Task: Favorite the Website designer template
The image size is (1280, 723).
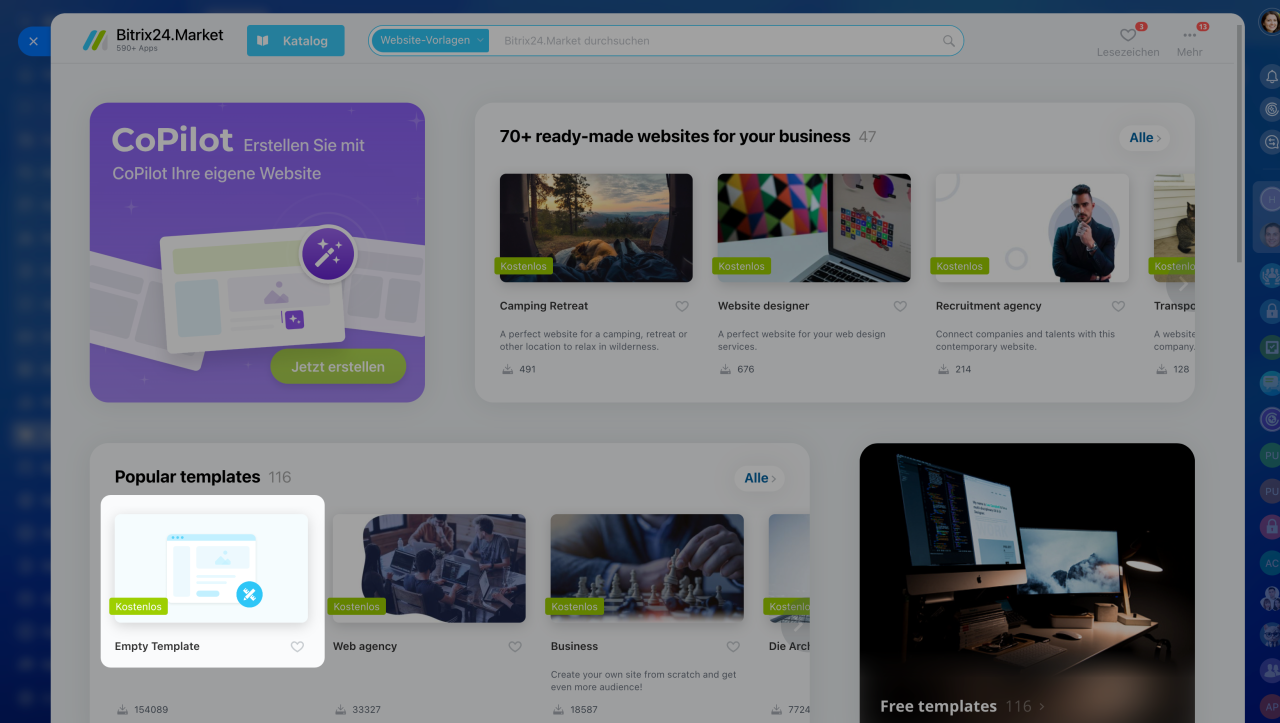Action: 900,306
